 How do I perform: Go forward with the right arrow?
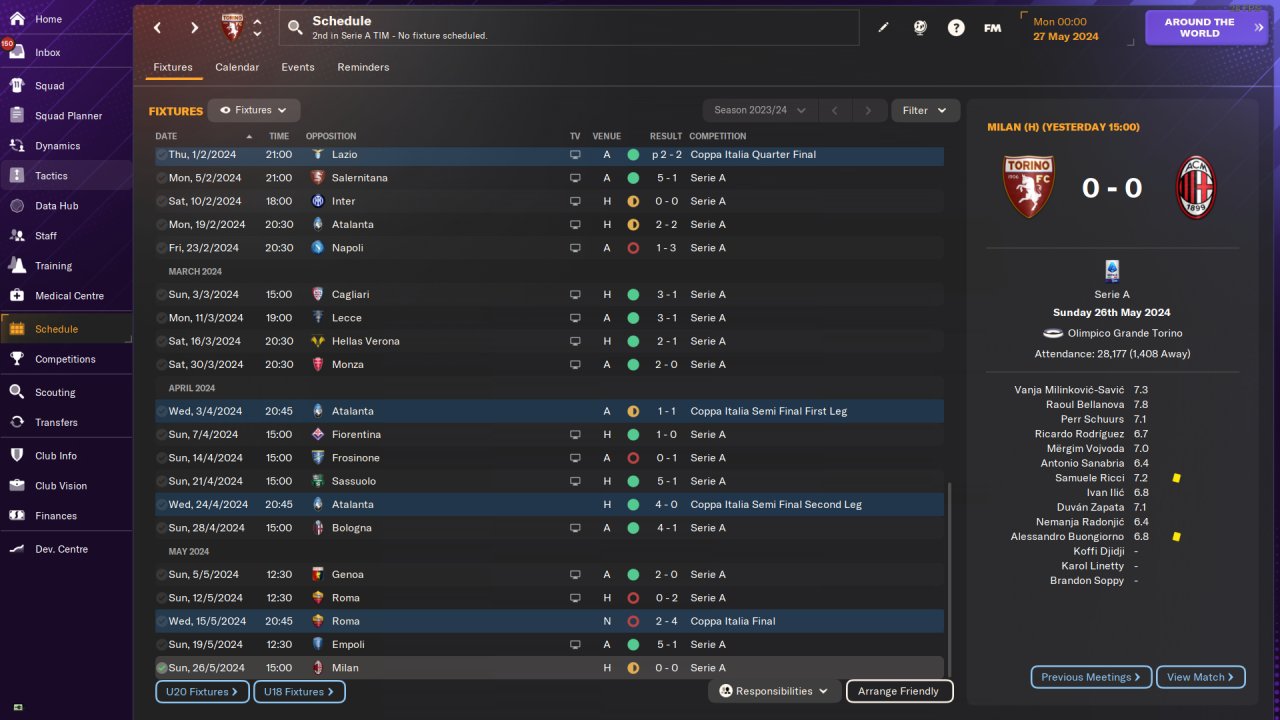[x=194, y=28]
